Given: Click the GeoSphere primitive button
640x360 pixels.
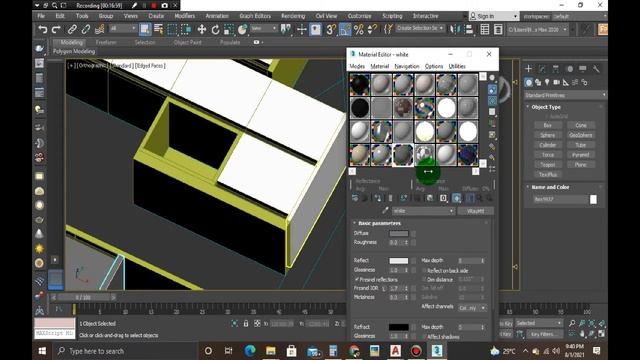Looking at the screenshot, I should (x=581, y=135).
